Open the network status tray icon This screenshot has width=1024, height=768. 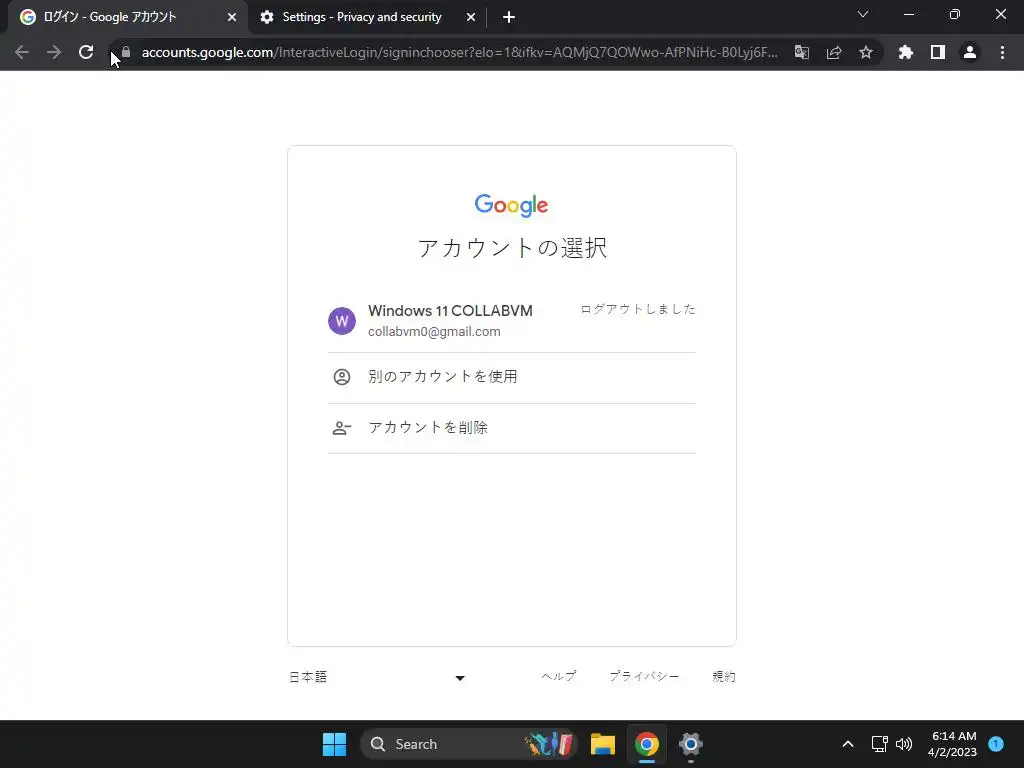(x=880, y=744)
